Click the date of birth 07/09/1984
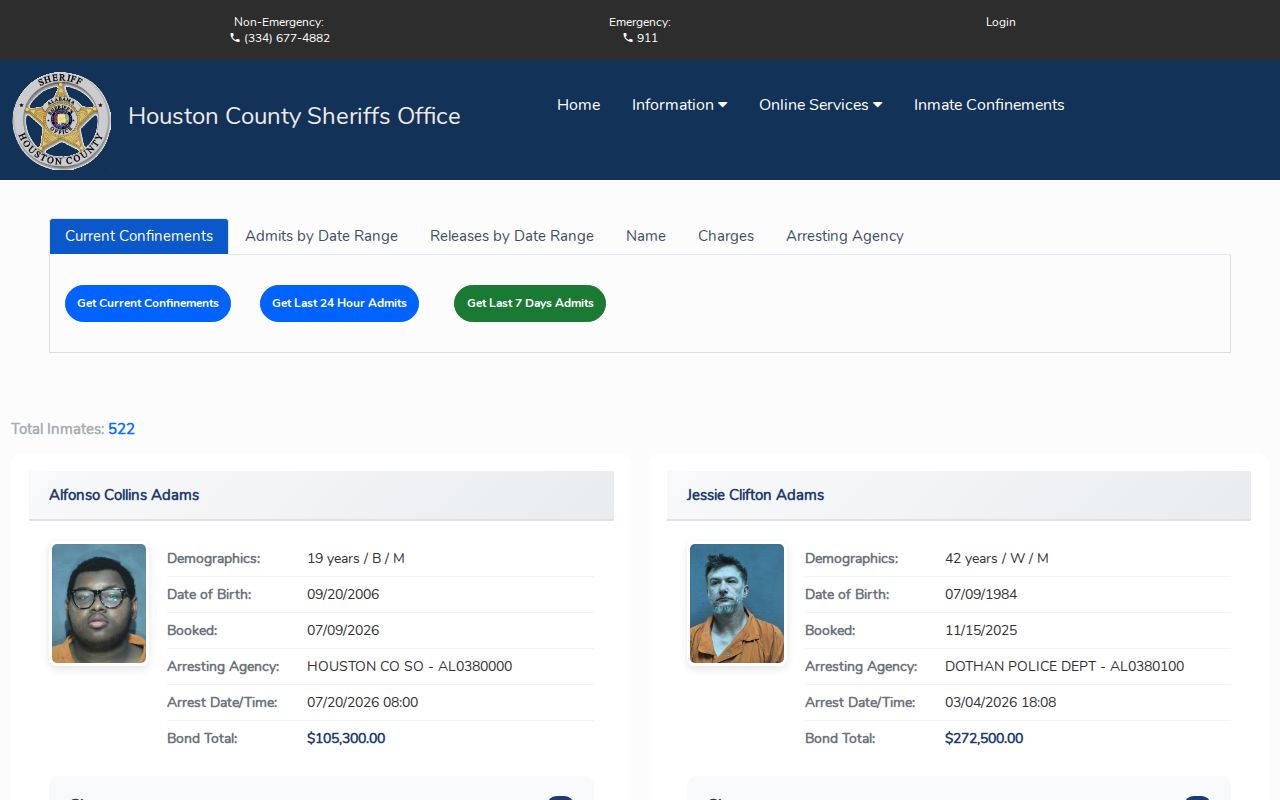This screenshot has height=800, width=1280. [981, 595]
